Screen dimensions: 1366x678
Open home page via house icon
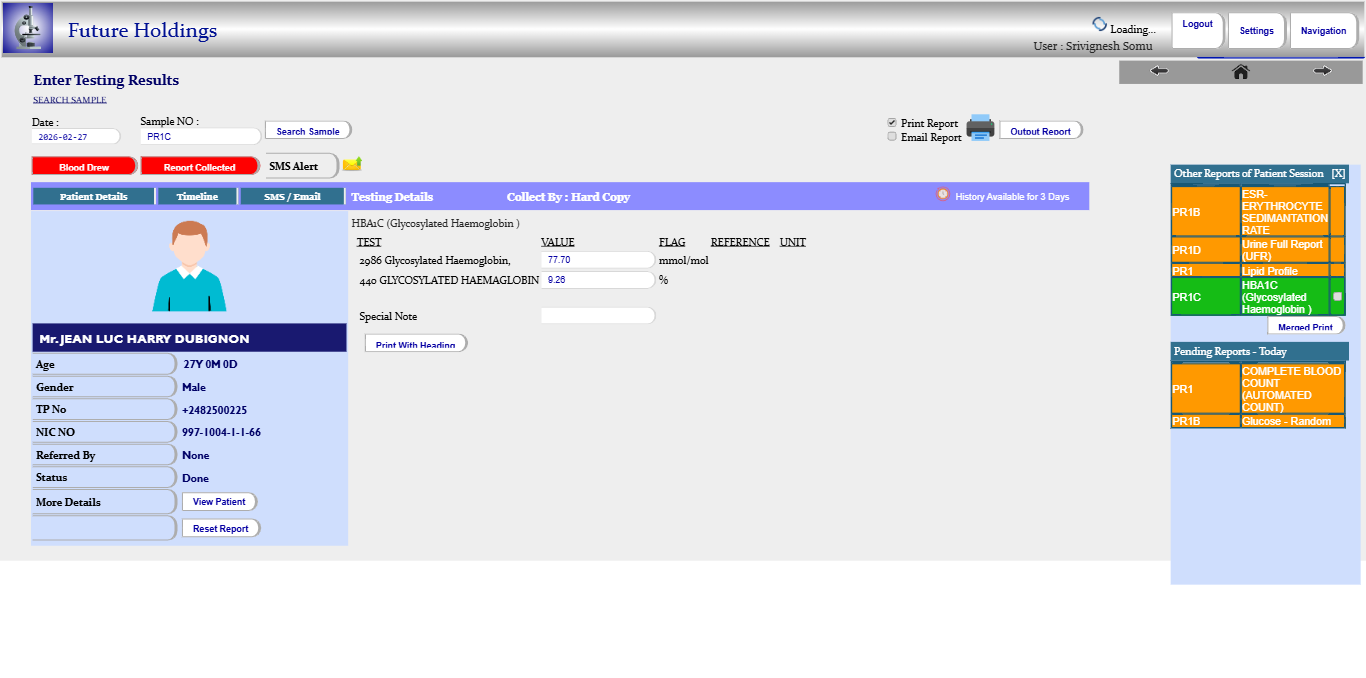[1240, 71]
